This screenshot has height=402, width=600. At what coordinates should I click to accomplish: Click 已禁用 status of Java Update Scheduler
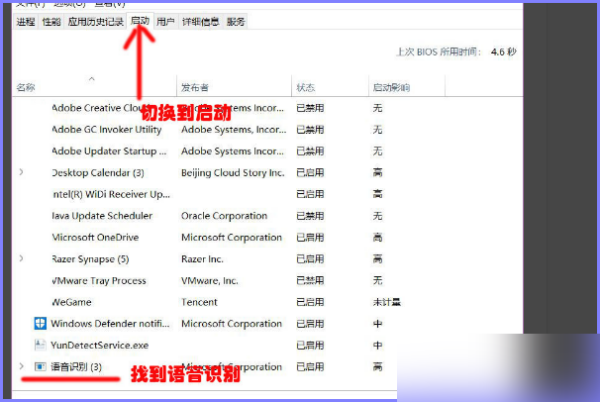(x=310, y=216)
